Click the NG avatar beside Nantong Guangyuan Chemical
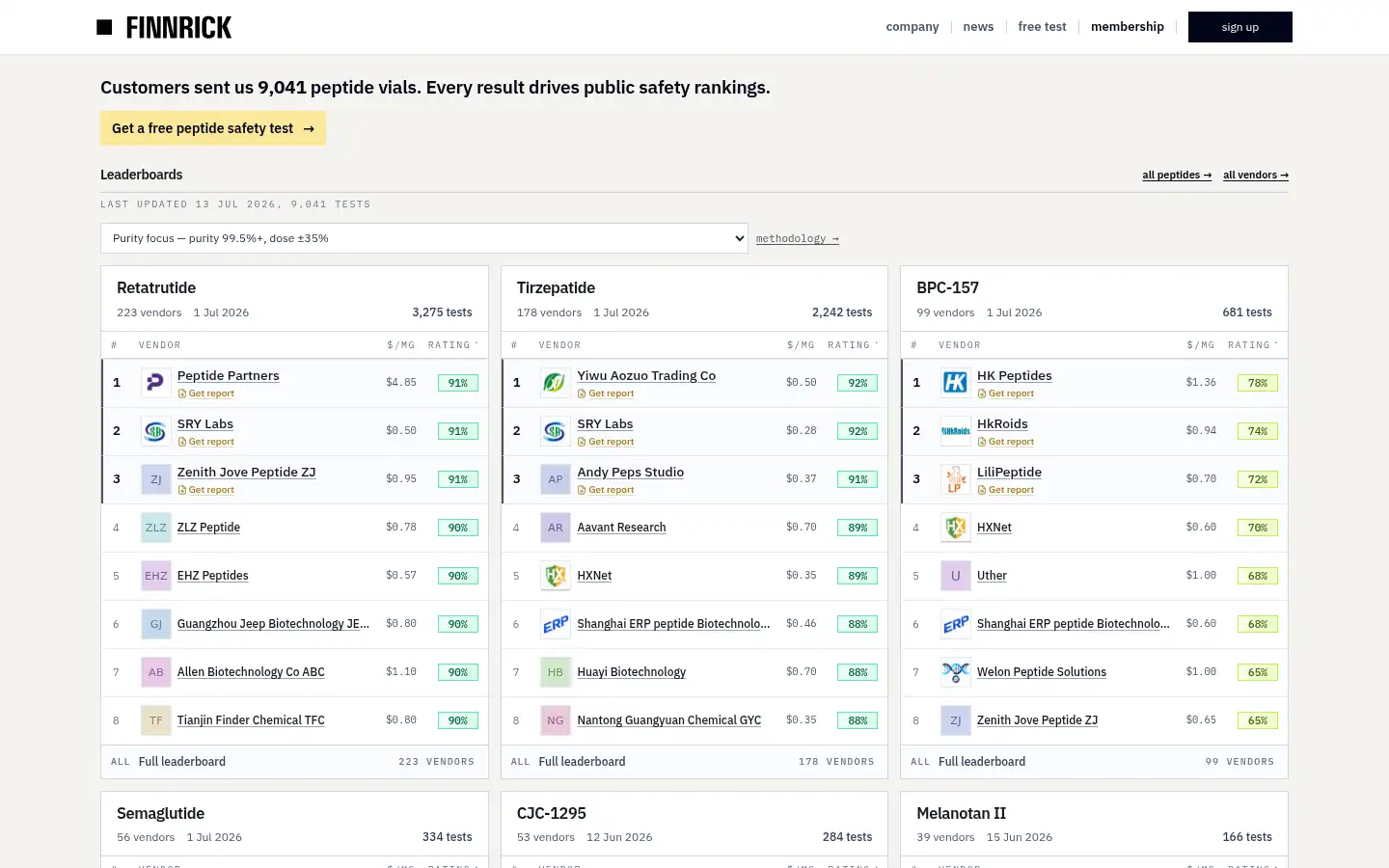Viewport: 1389px width, 868px height. (x=556, y=720)
